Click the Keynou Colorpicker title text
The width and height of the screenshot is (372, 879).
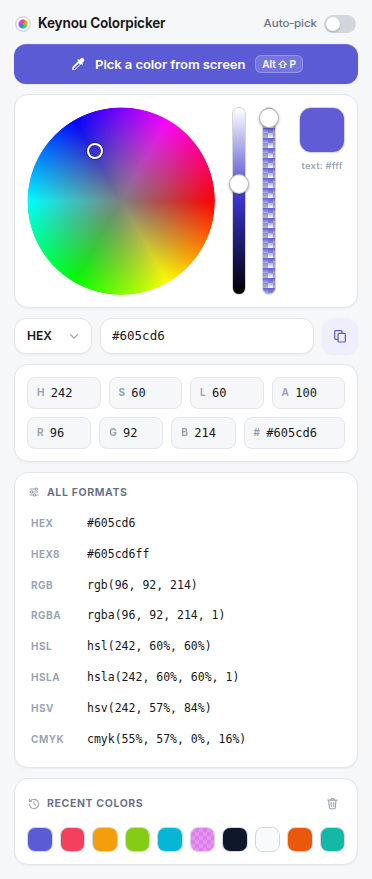pyautogui.click(x=101, y=24)
